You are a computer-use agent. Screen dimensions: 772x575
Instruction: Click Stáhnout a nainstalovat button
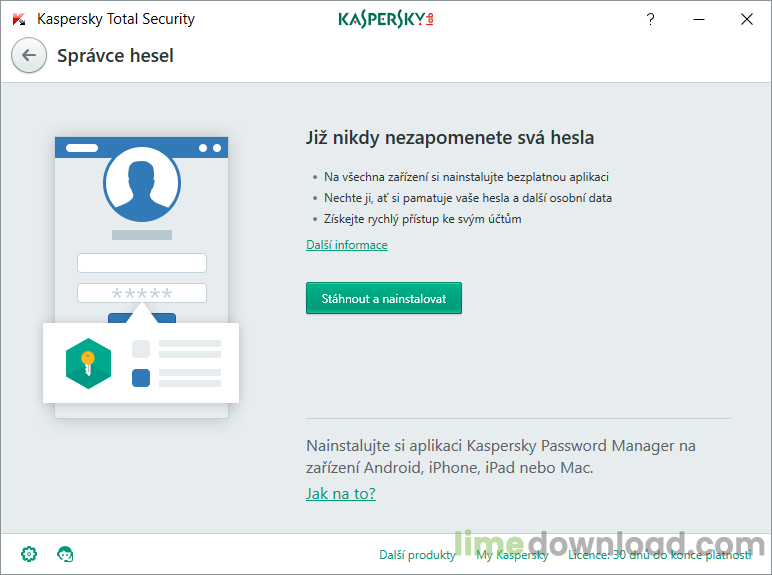click(384, 298)
